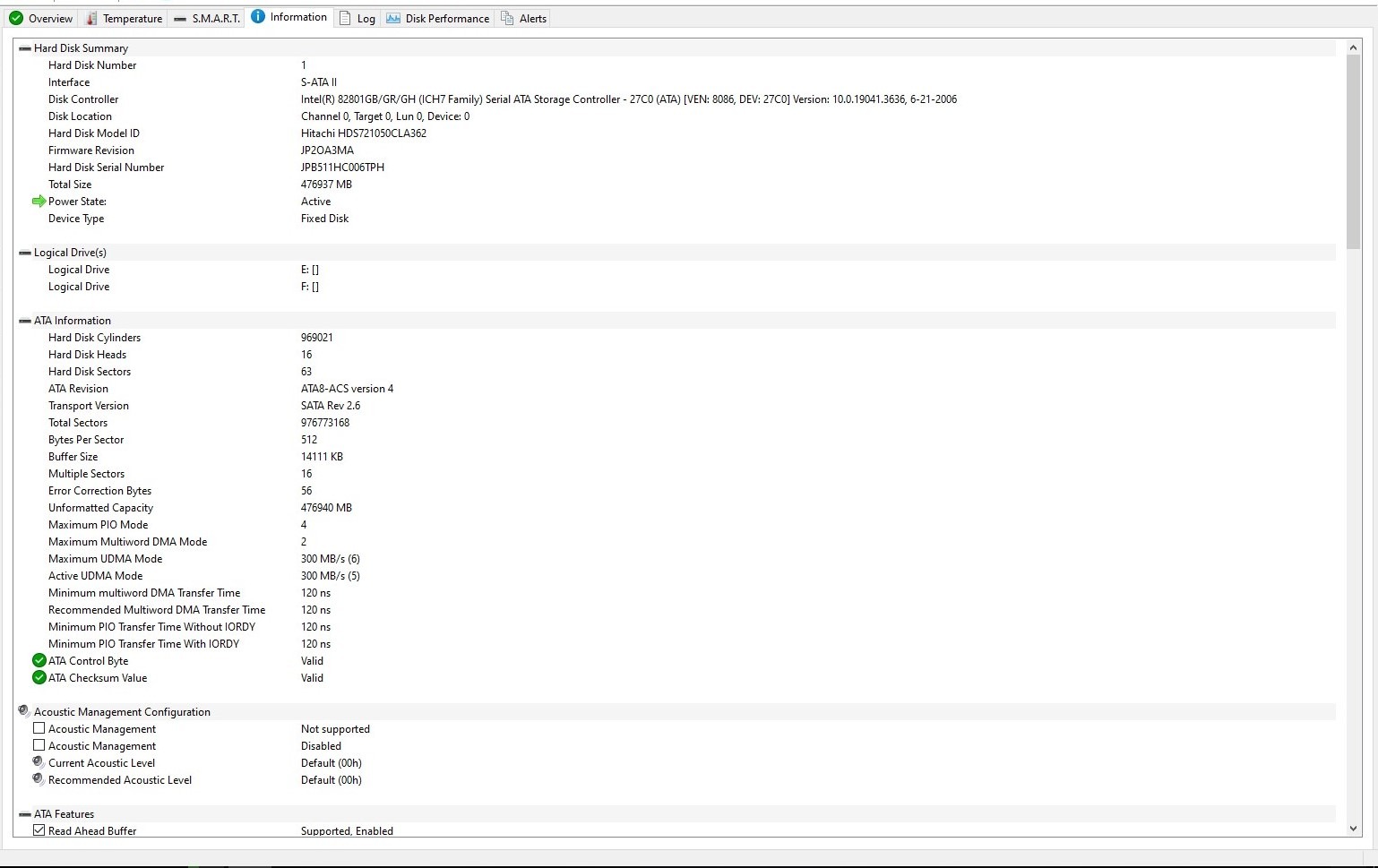The width and height of the screenshot is (1378, 868).
Task: Open the Disk Performance tab
Action: point(437,18)
